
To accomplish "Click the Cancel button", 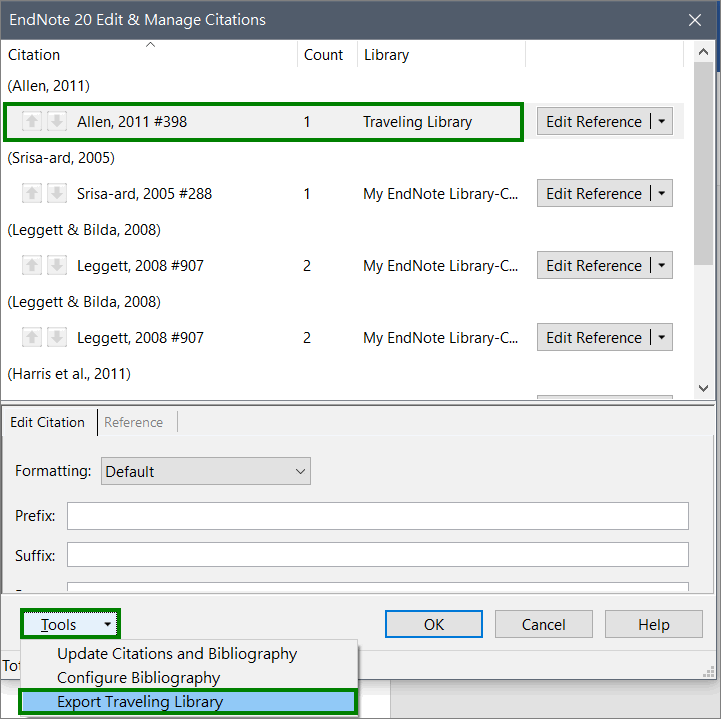I will 544,624.
